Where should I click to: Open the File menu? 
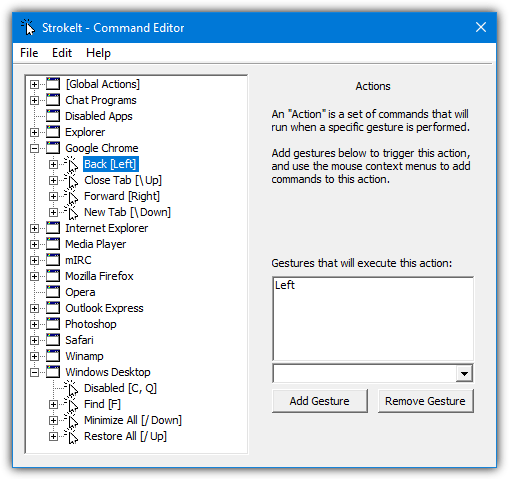click(x=29, y=53)
